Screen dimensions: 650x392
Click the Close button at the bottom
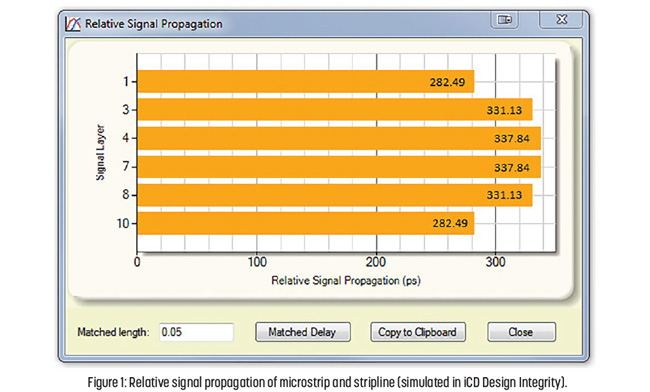click(521, 332)
